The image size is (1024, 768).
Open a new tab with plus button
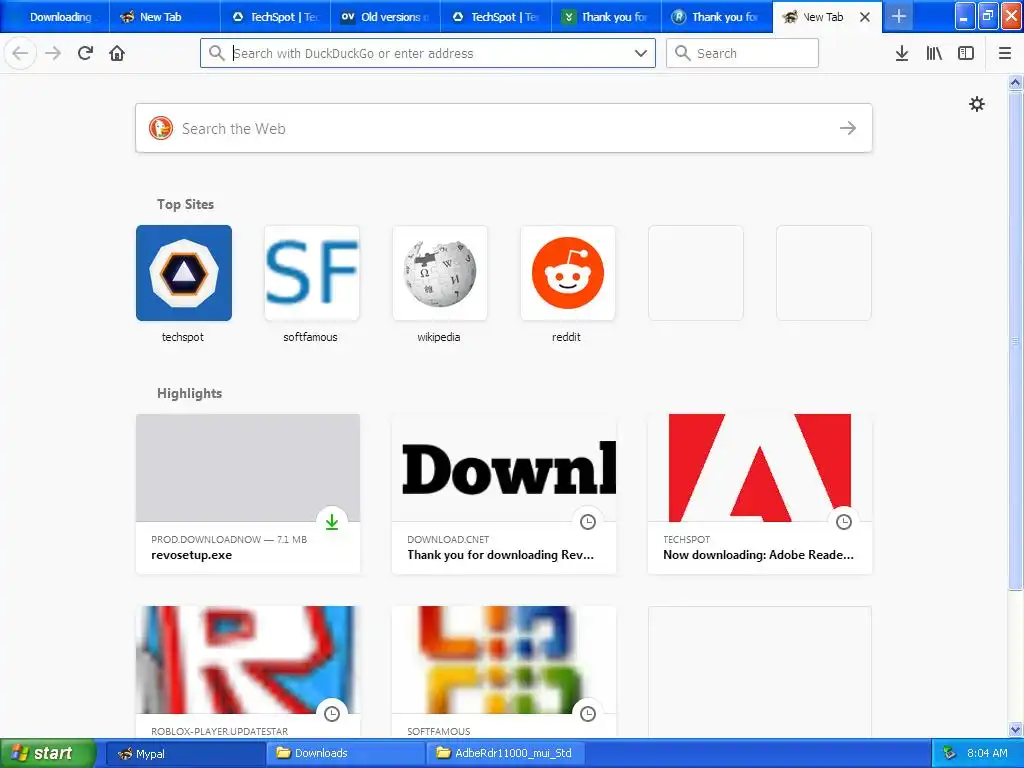click(x=899, y=16)
